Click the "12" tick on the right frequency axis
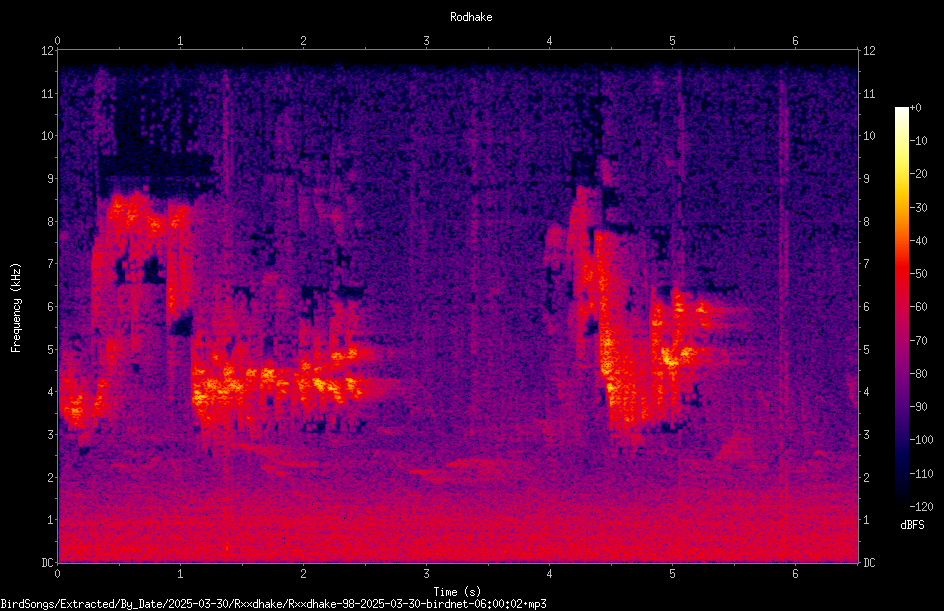The height and width of the screenshot is (611, 944). coord(869,51)
